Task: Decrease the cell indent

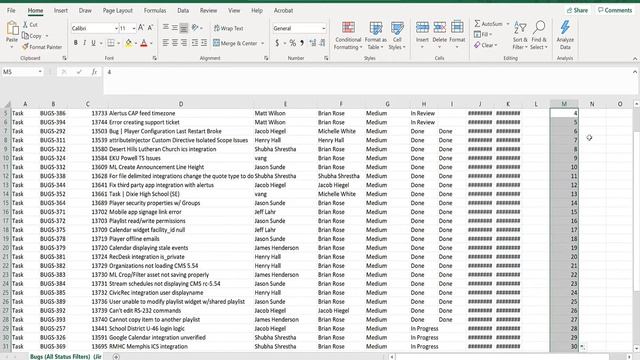Action: pos(195,43)
